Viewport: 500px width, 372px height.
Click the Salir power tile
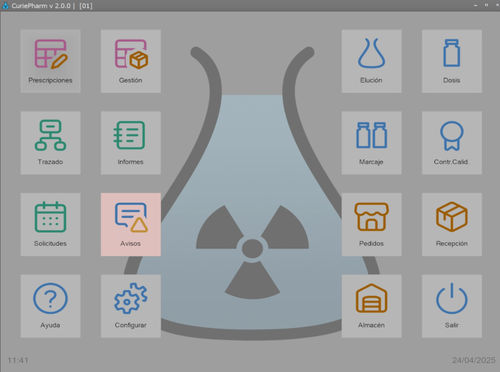(452, 306)
